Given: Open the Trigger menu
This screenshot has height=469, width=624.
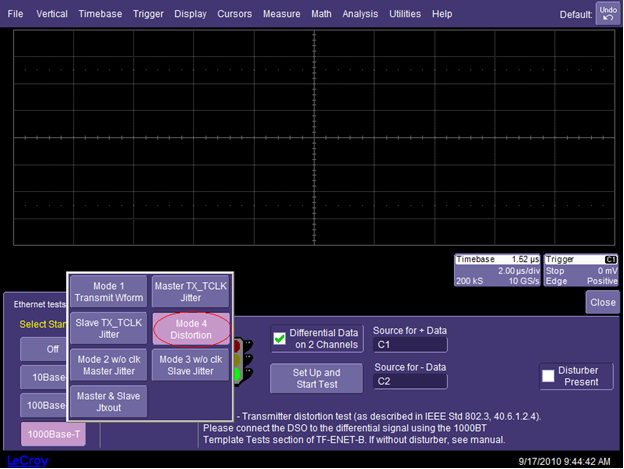Looking at the screenshot, I should [148, 14].
